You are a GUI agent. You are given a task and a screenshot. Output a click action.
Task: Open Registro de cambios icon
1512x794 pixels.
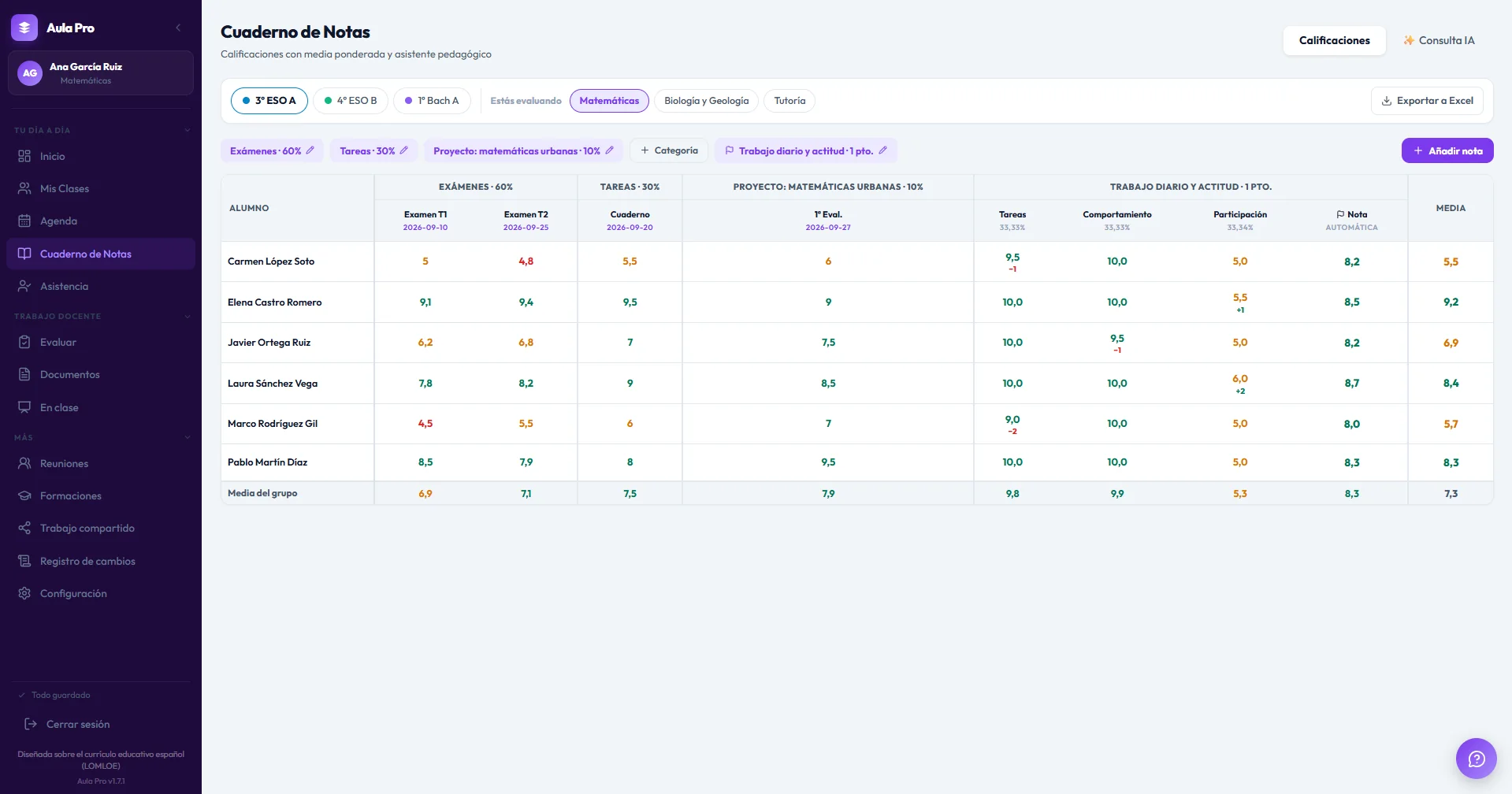click(x=24, y=561)
